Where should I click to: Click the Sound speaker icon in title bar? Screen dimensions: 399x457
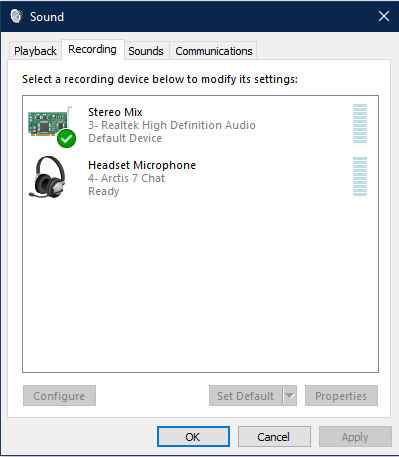click(16, 16)
